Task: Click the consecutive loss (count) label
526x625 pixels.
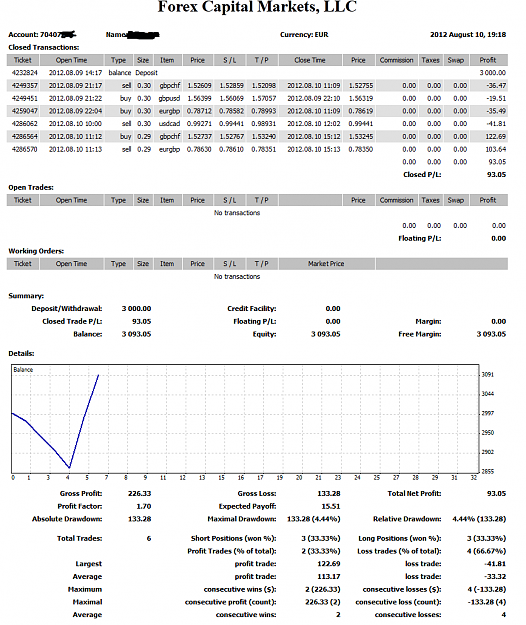Action: point(398,602)
